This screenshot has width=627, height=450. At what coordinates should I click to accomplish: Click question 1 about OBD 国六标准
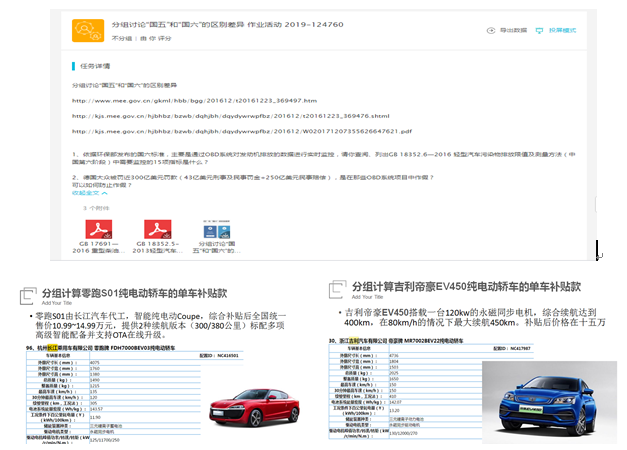click(x=323, y=158)
